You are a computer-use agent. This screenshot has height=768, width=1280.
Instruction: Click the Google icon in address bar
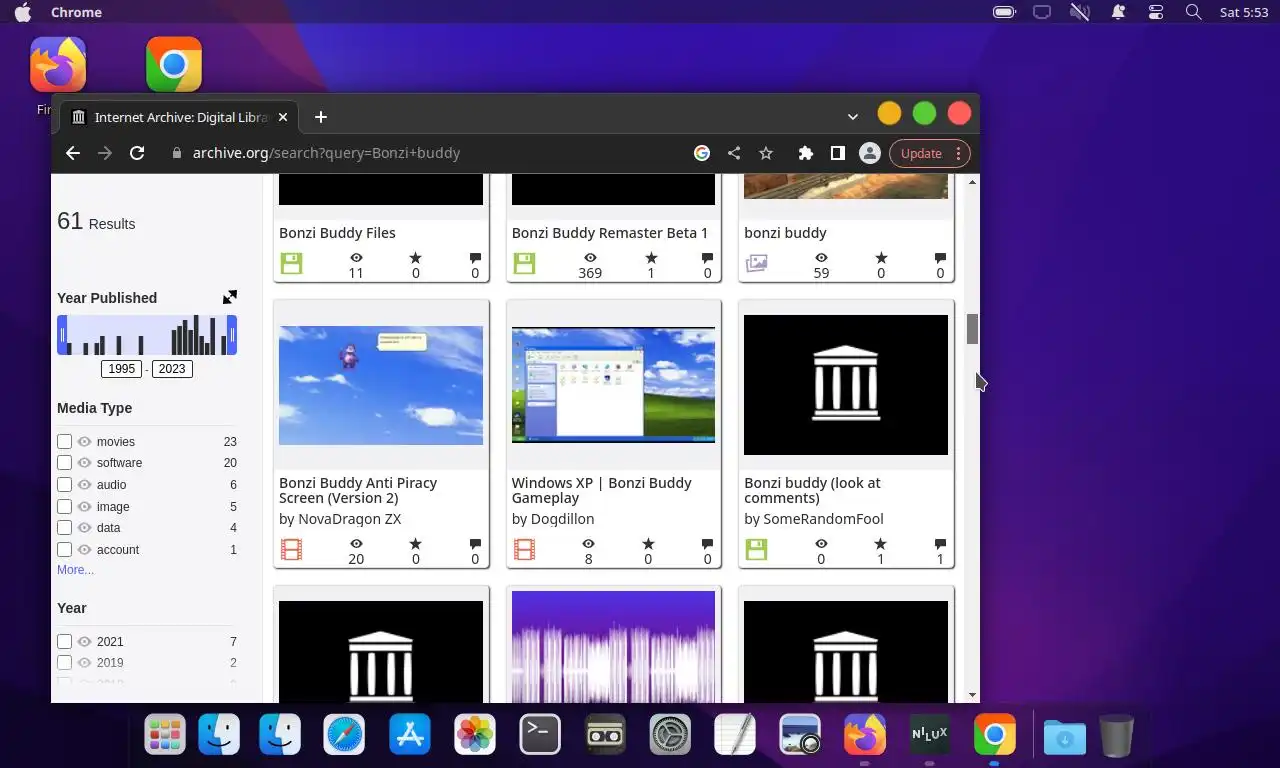tap(702, 153)
